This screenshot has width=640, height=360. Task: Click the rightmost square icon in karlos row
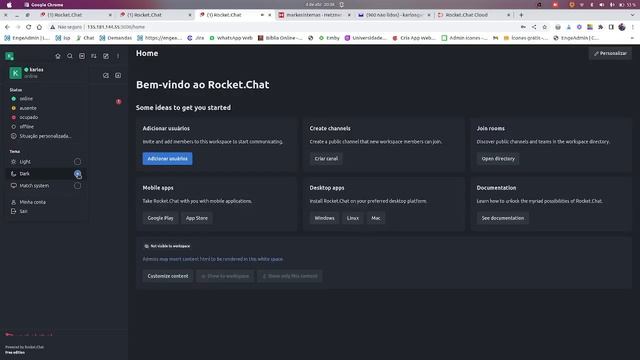pyautogui.click(x=118, y=76)
